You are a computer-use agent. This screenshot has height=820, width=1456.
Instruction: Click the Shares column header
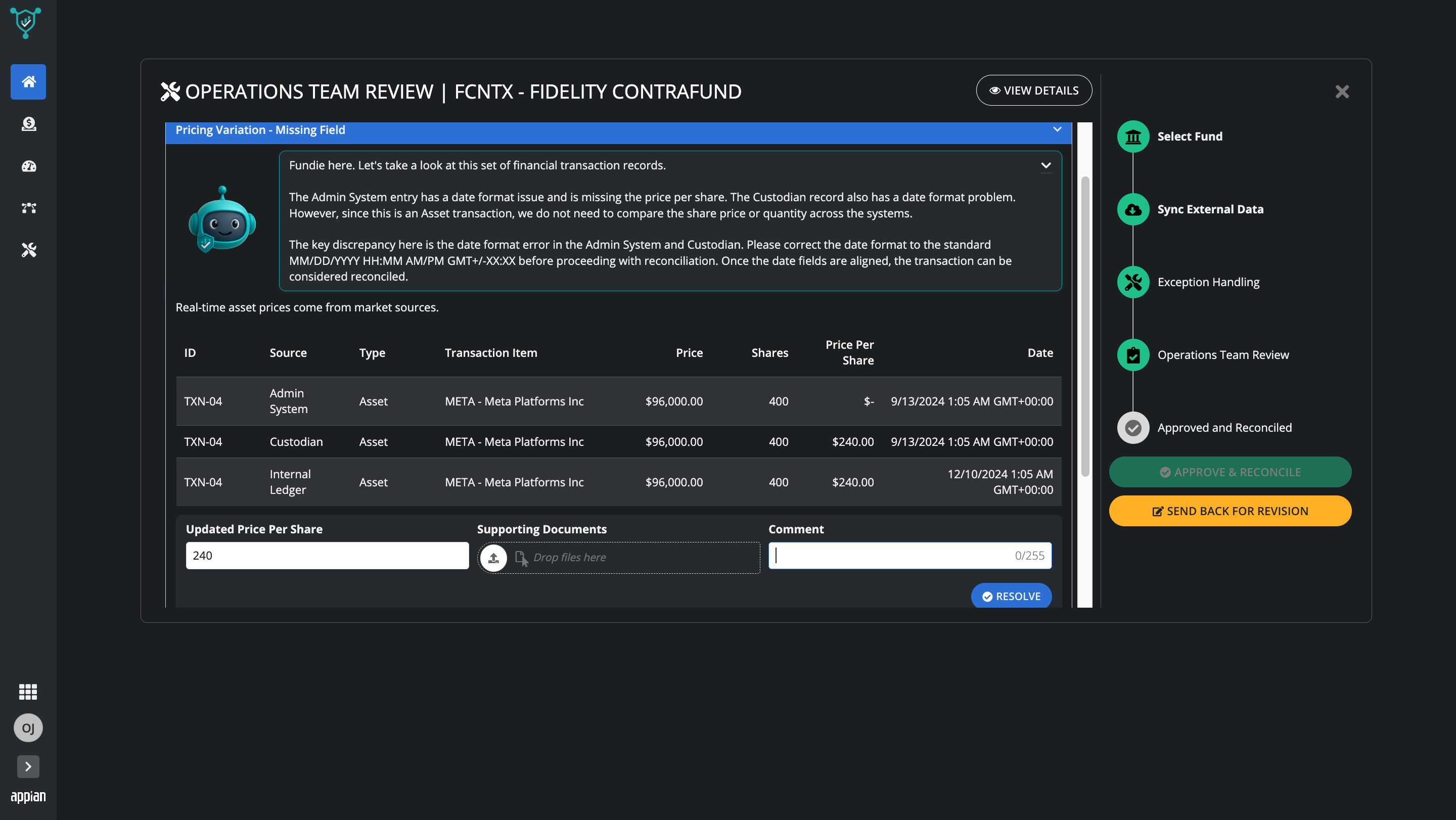click(769, 353)
